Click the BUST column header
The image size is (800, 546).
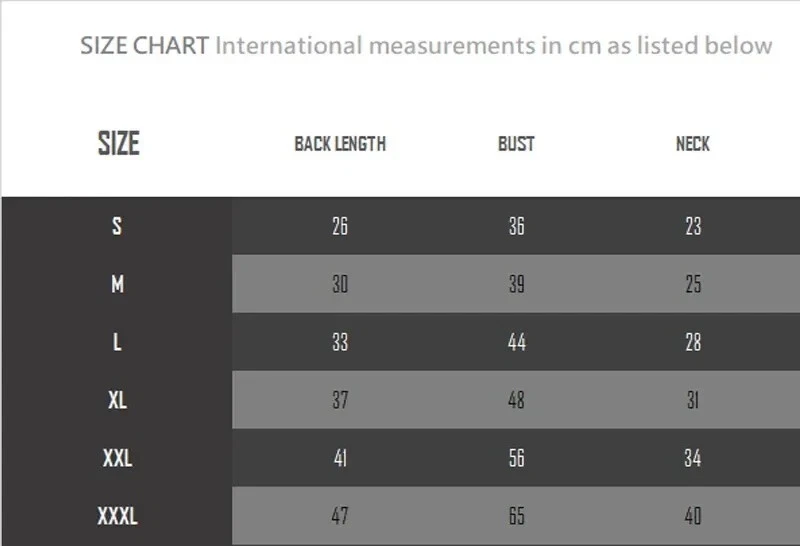pos(516,144)
